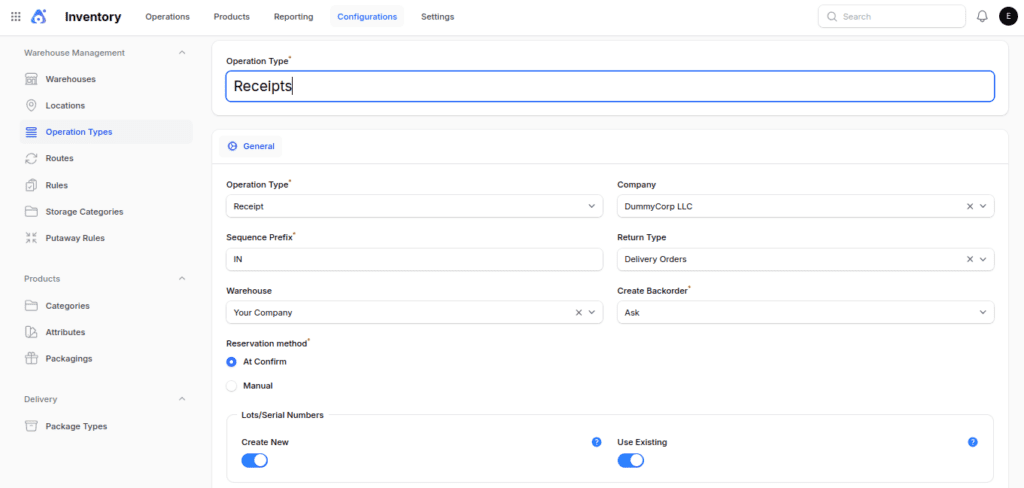The height and width of the screenshot is (488, 1024).
Task: Open the Warehouse dropdown arrow
Action: [x=592, y=312]
